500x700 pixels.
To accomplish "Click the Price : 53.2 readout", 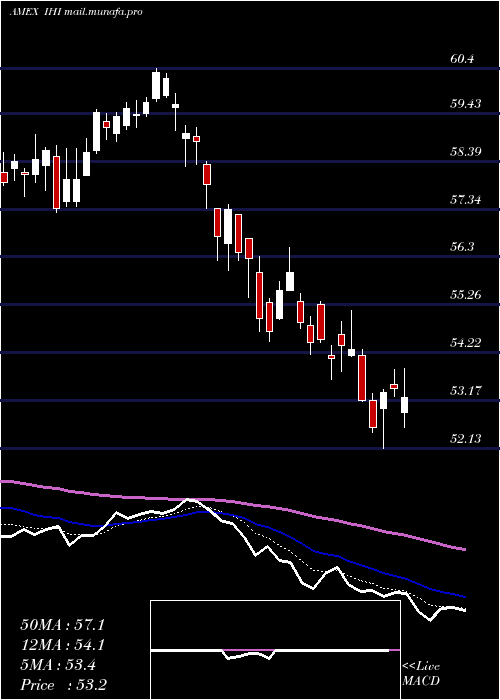I will pyautogui.click(x=62, y=685).
